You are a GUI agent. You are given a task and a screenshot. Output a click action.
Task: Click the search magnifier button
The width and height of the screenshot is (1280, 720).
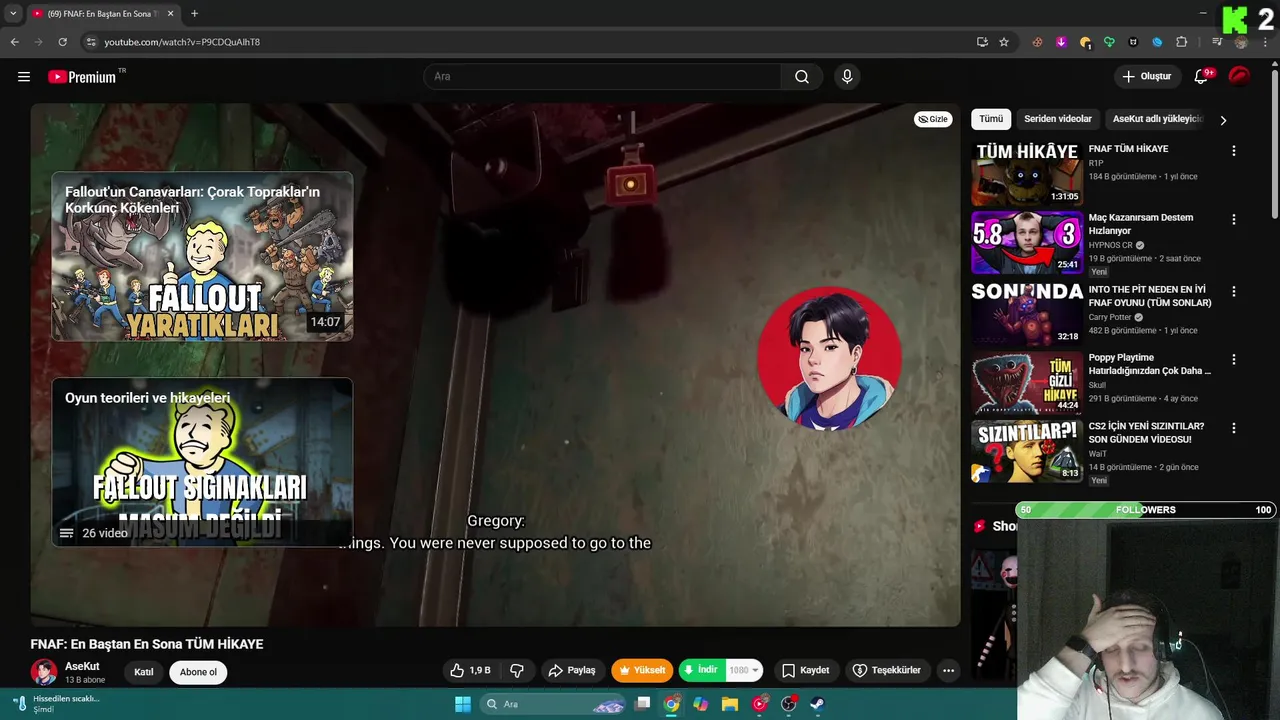coord(802,77)
